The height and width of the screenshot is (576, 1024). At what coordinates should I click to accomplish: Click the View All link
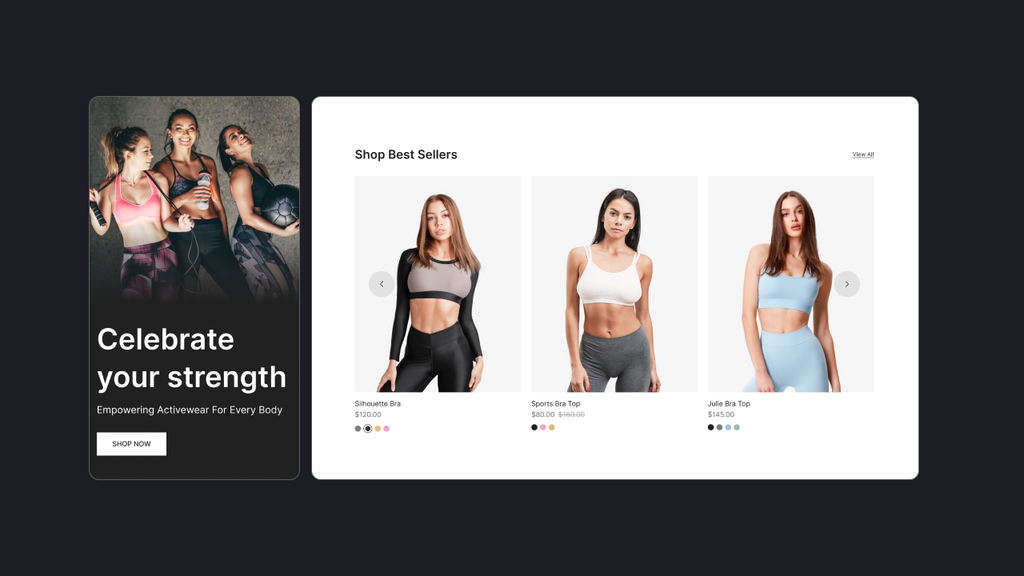coord(863,155)
